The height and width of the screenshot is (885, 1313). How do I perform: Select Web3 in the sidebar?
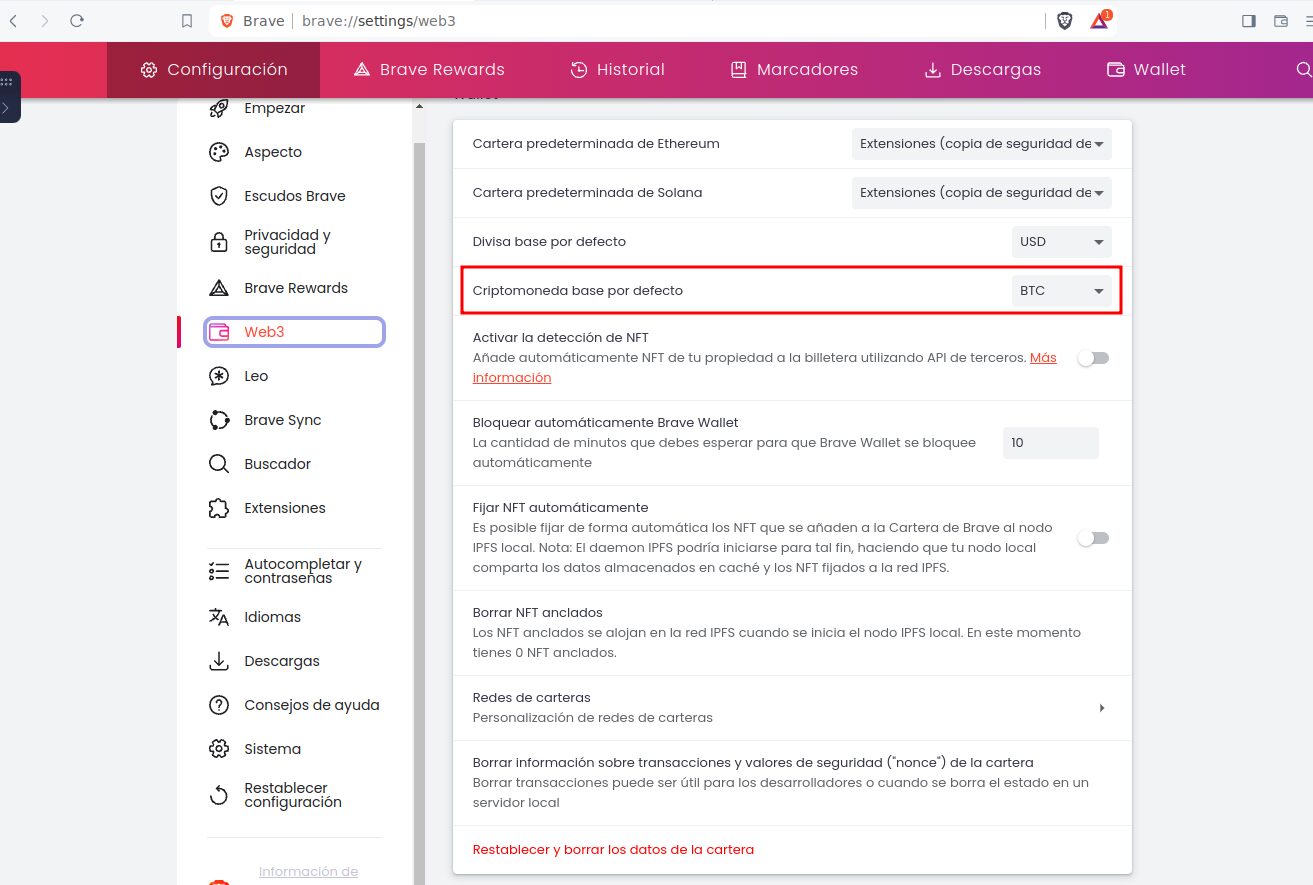click(x=294, y=332)
